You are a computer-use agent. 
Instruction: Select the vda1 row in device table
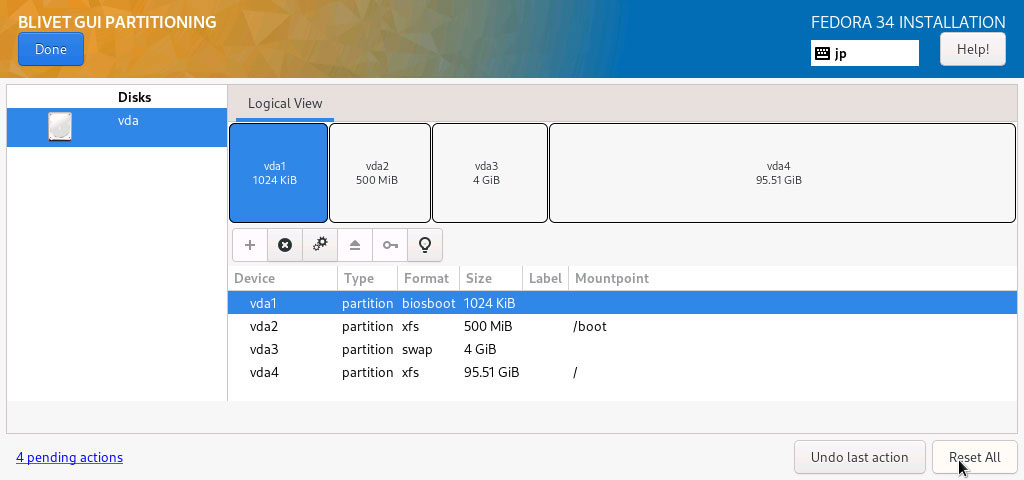[622, 303]
